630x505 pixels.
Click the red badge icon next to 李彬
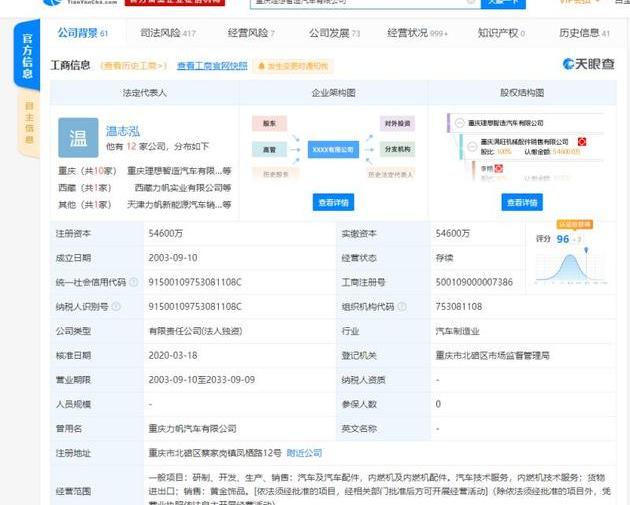point(499,168)
